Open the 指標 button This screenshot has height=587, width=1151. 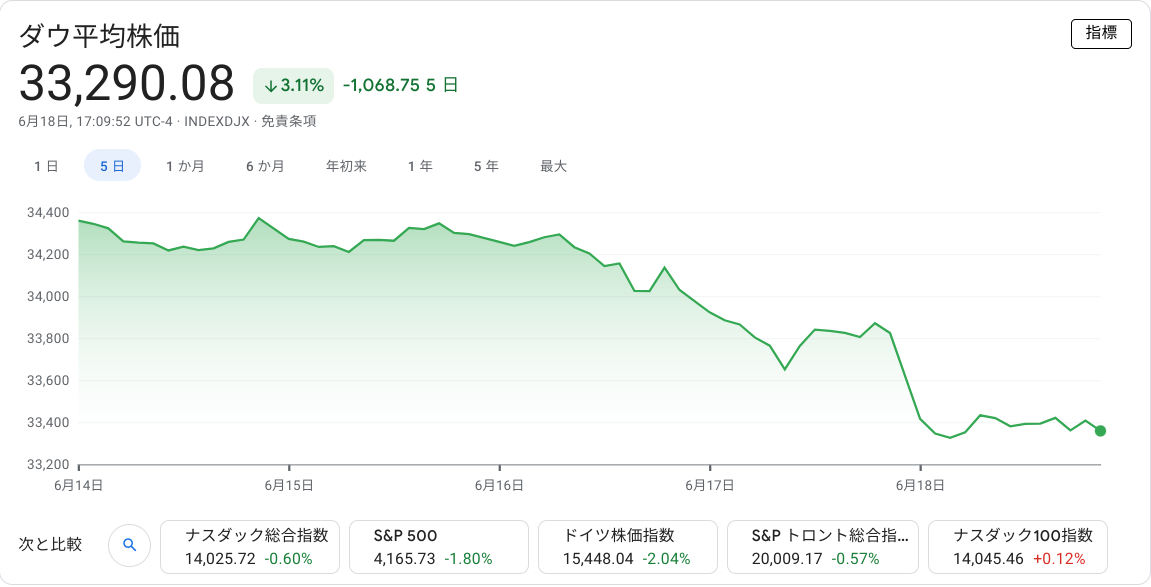[x=1101, y=33]
